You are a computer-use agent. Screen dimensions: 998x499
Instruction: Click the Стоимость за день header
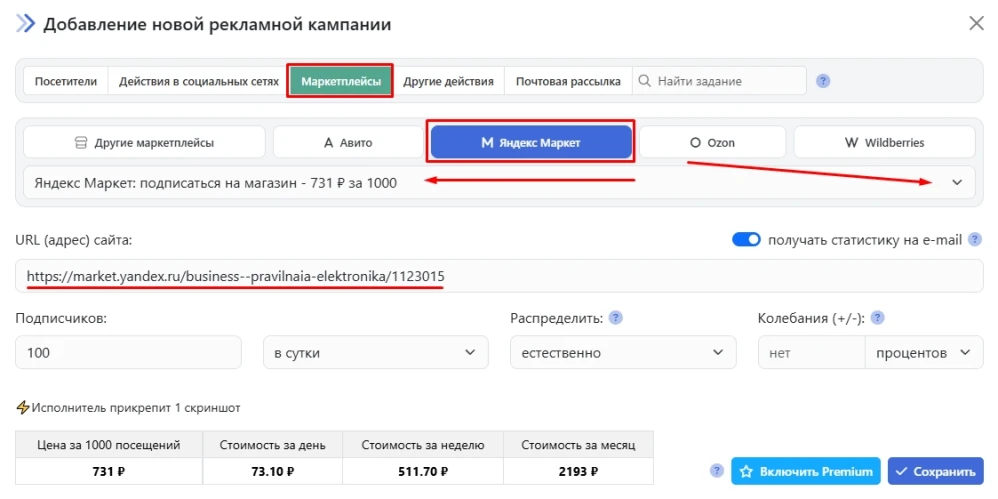[x=272, y=445]
